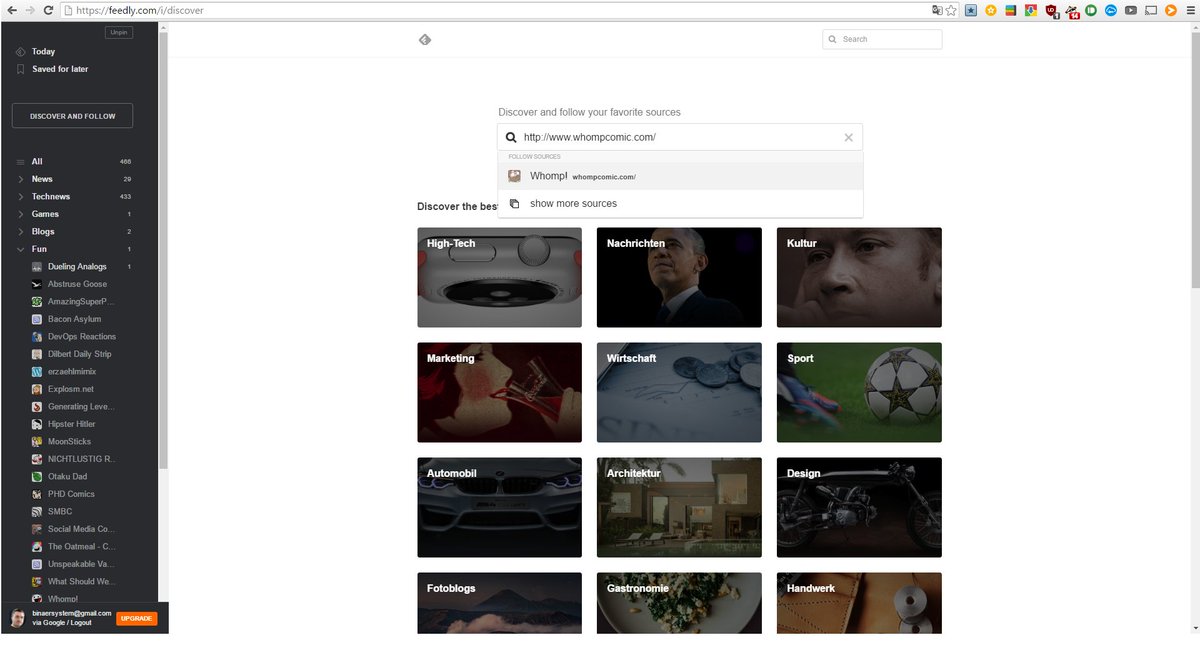Open the Gastronomie topic card

[679, 603]
